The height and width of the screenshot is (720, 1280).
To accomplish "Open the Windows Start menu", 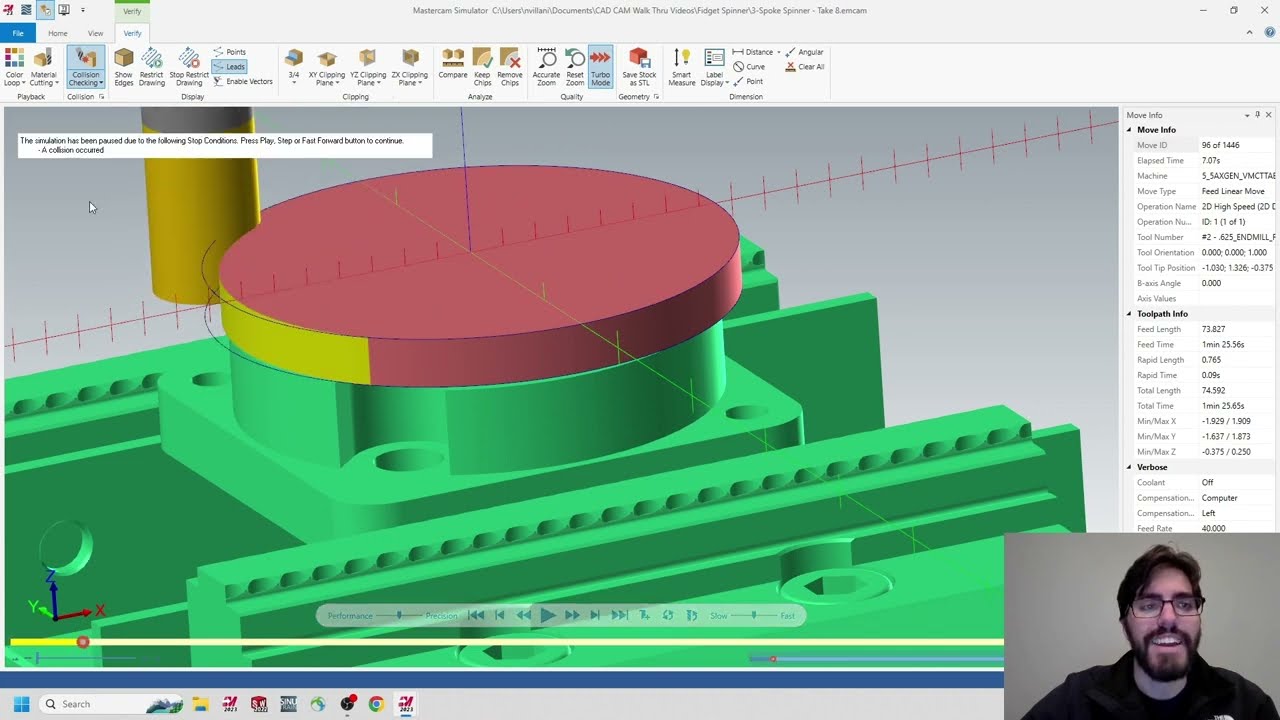I will (x=22, y=704).
